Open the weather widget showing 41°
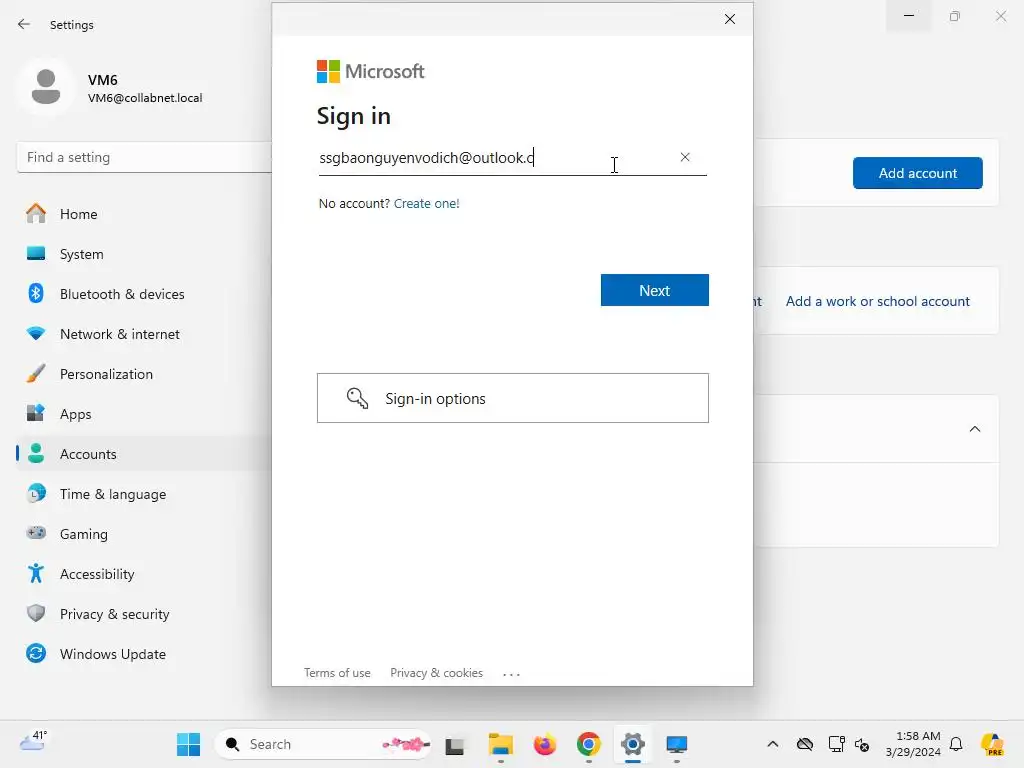The image size is (1024, 768). (33, 741)
